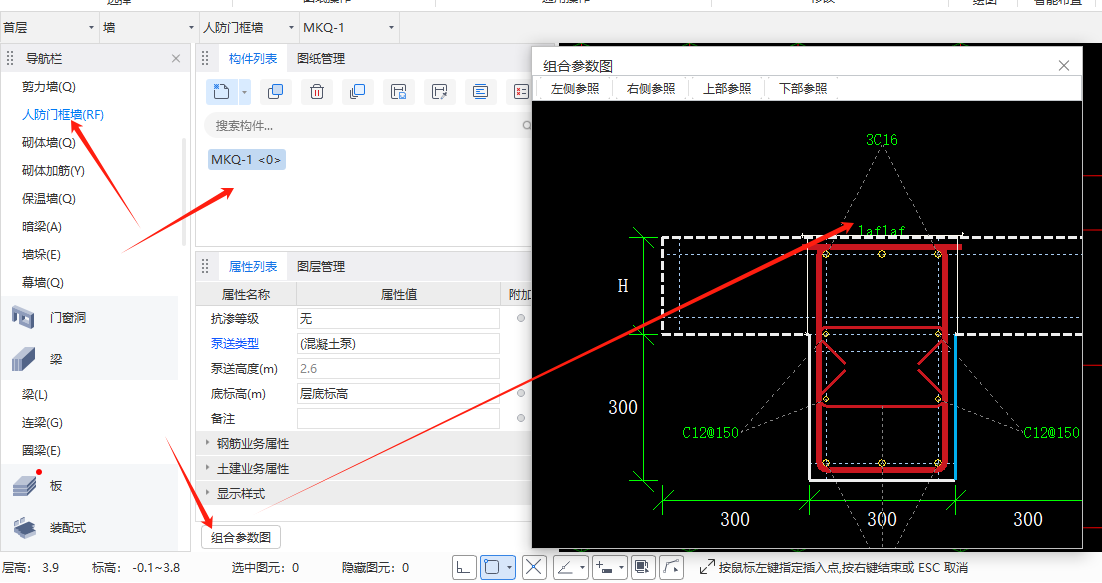Switch to the 图层管理 tab
The height and width of the screenshot is (583, 1102).
[x=320, y=267]
